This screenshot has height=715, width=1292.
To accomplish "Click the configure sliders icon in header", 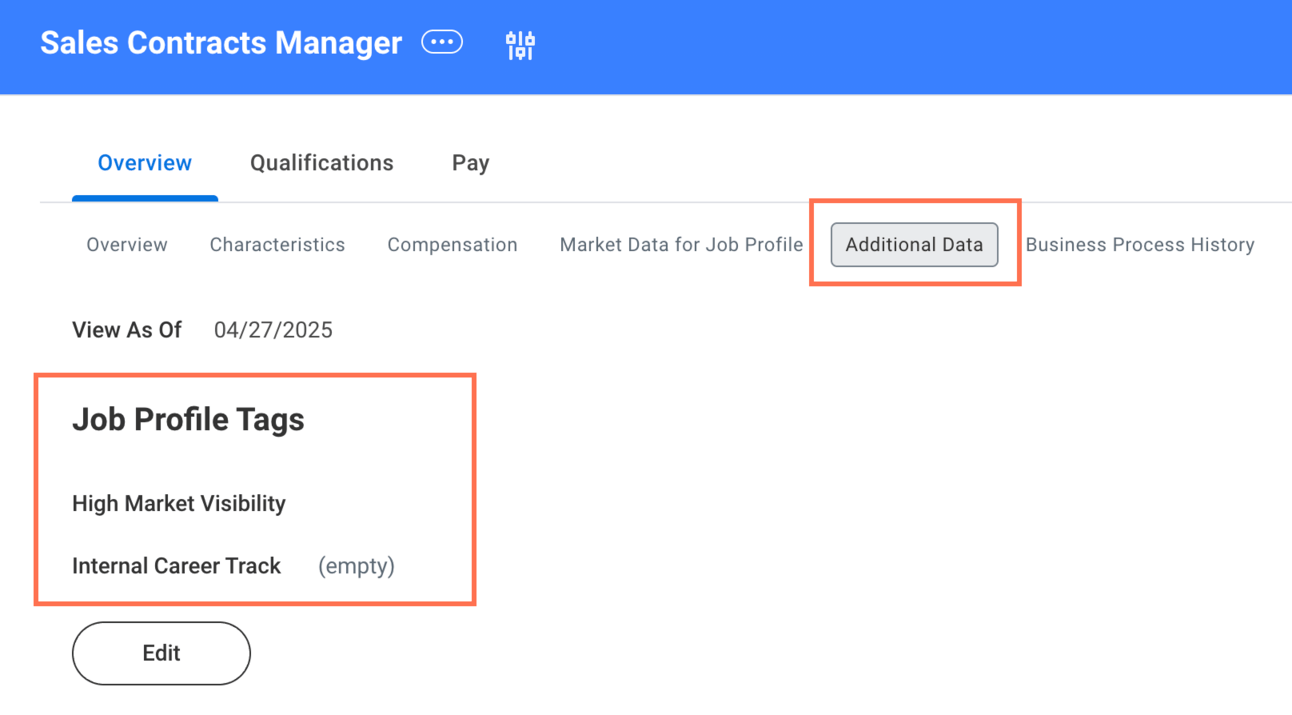I will [520, 45].
